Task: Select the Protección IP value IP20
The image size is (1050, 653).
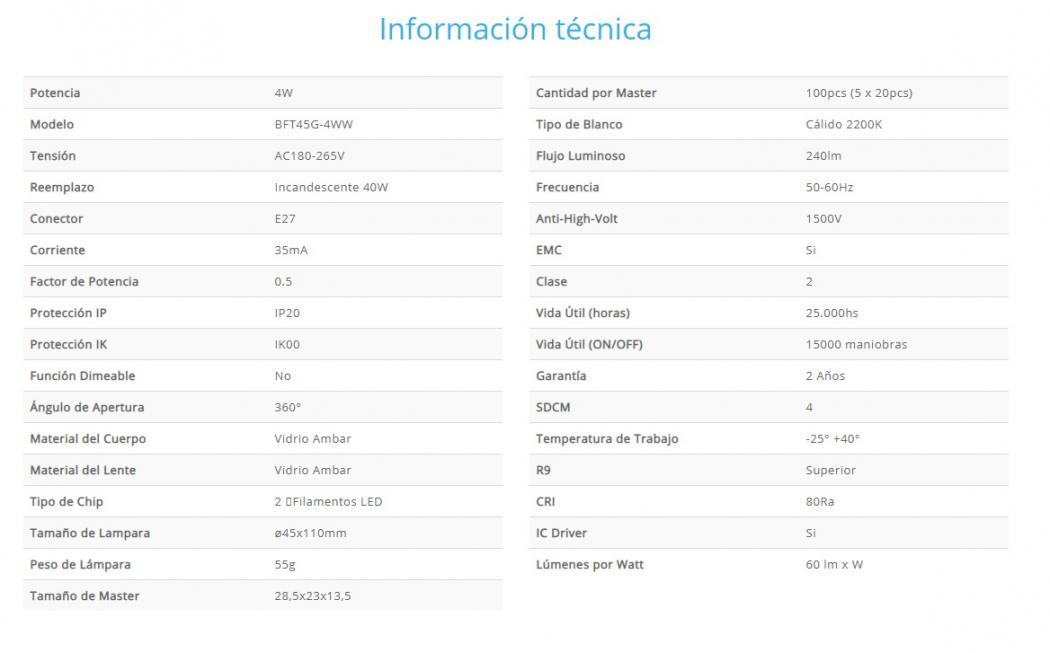Action: pos(287,313)
